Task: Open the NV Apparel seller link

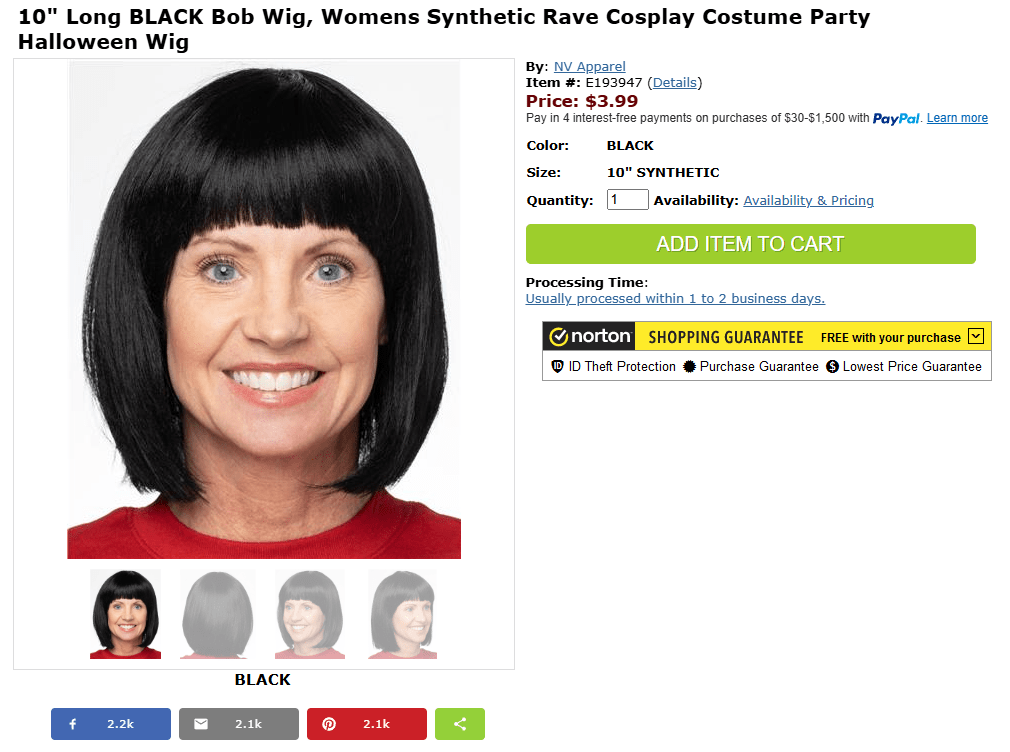Action: (x=590, y=67)
